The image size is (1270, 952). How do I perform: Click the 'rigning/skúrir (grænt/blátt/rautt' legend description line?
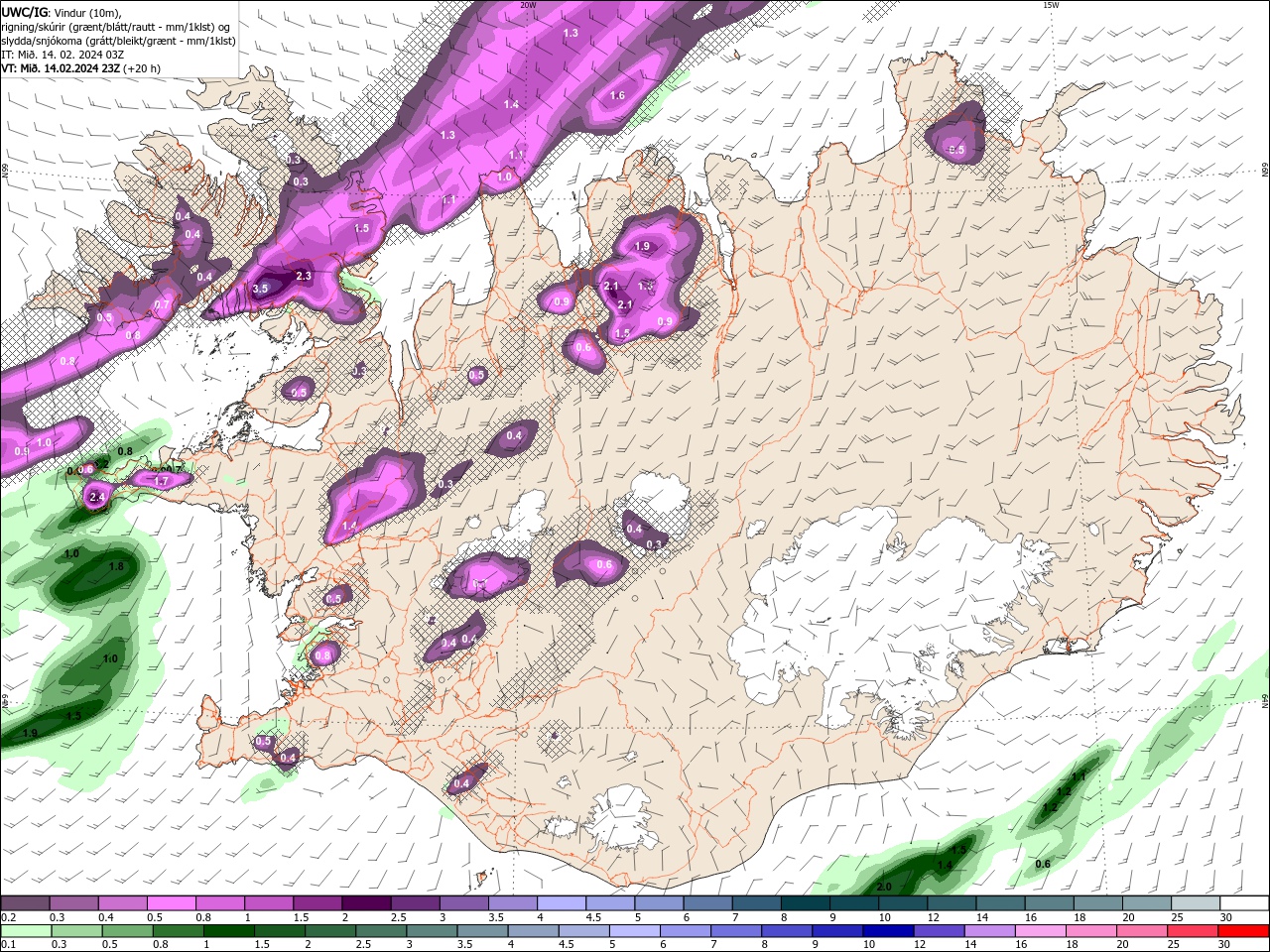click(115, 26)
